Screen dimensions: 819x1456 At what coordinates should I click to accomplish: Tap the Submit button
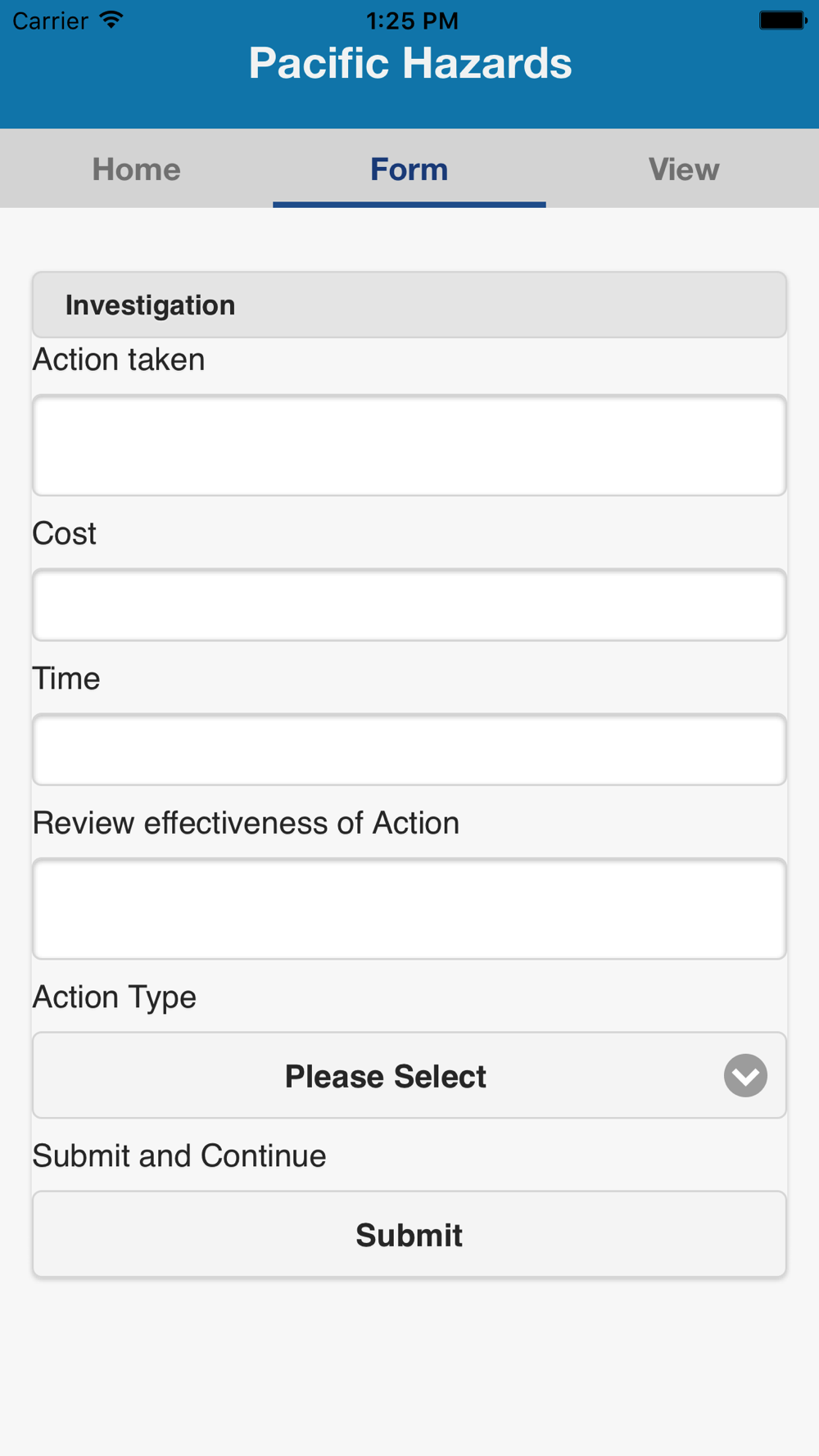(x=409, y=1234)
